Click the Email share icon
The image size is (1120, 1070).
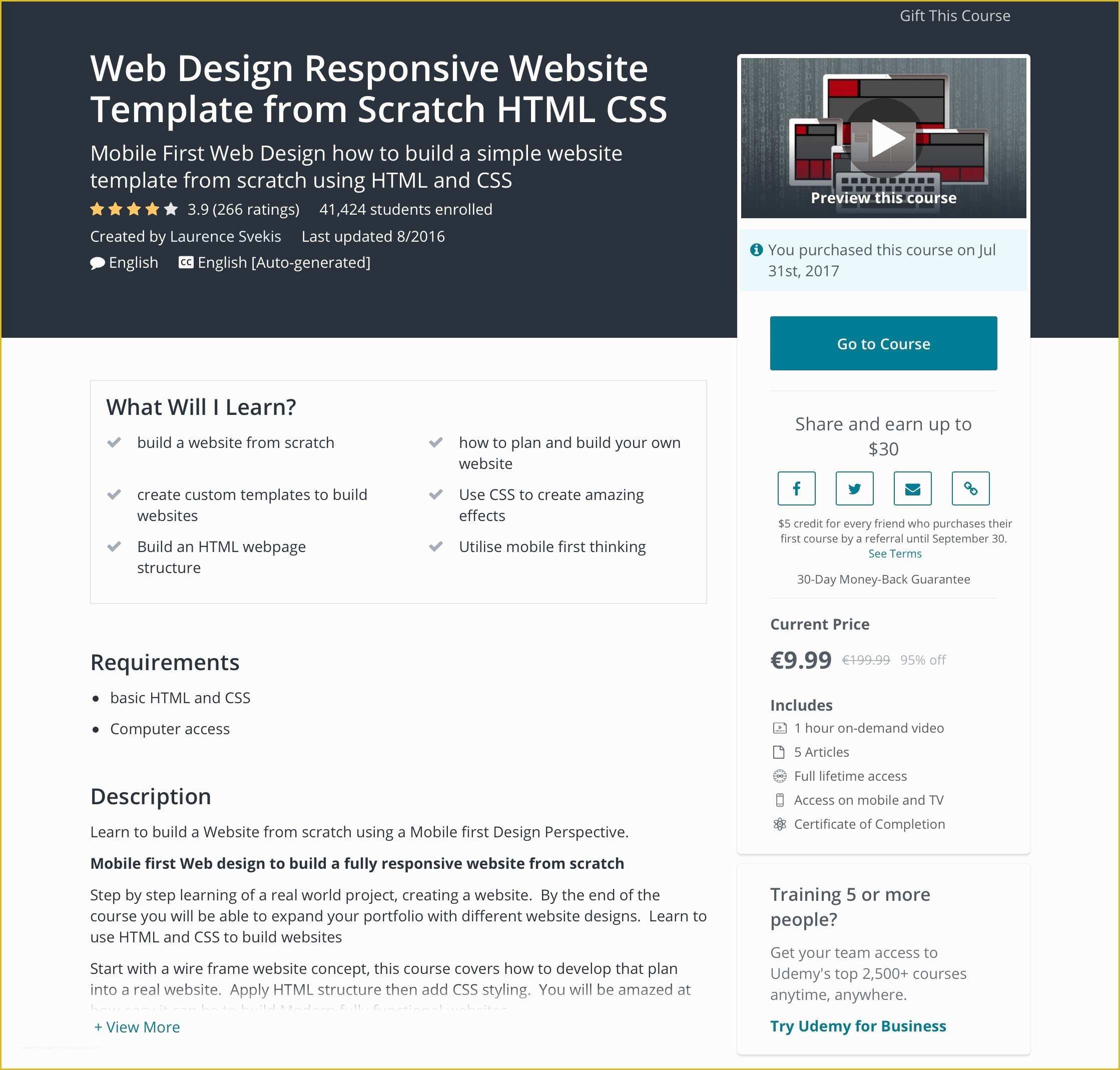tap(912, 489)
